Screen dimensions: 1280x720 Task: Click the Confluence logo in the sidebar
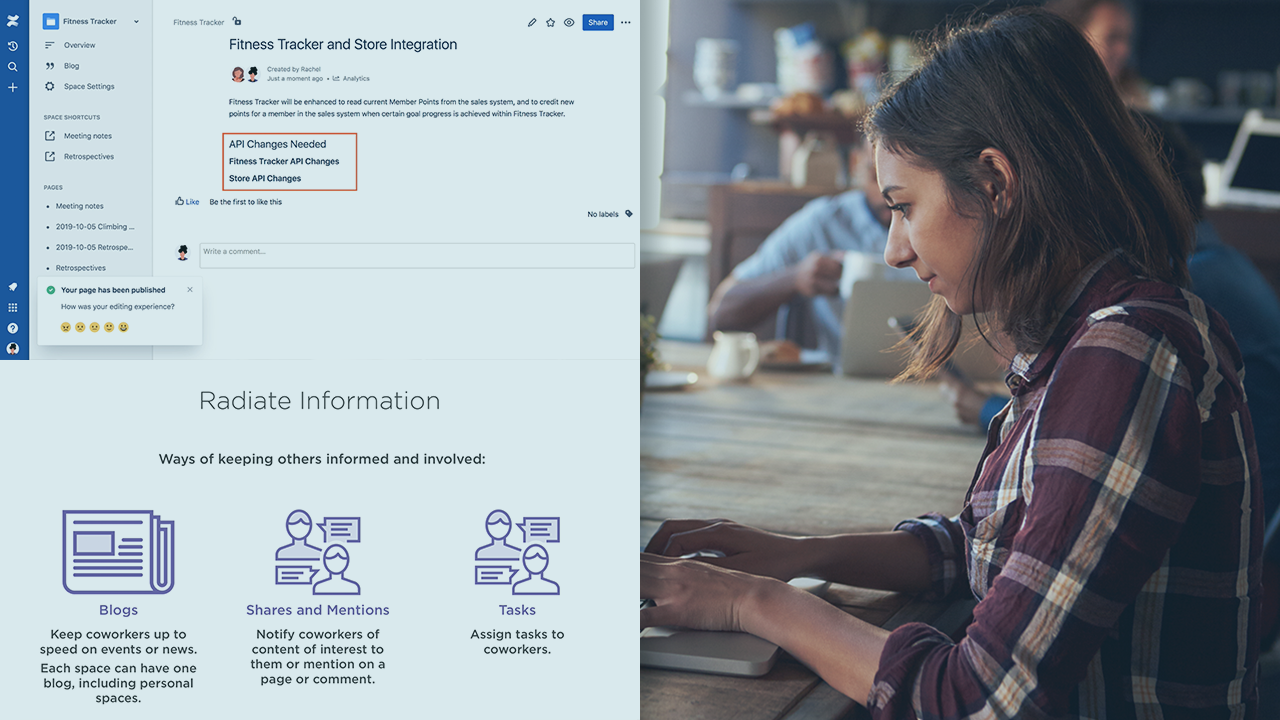[13, 21]
